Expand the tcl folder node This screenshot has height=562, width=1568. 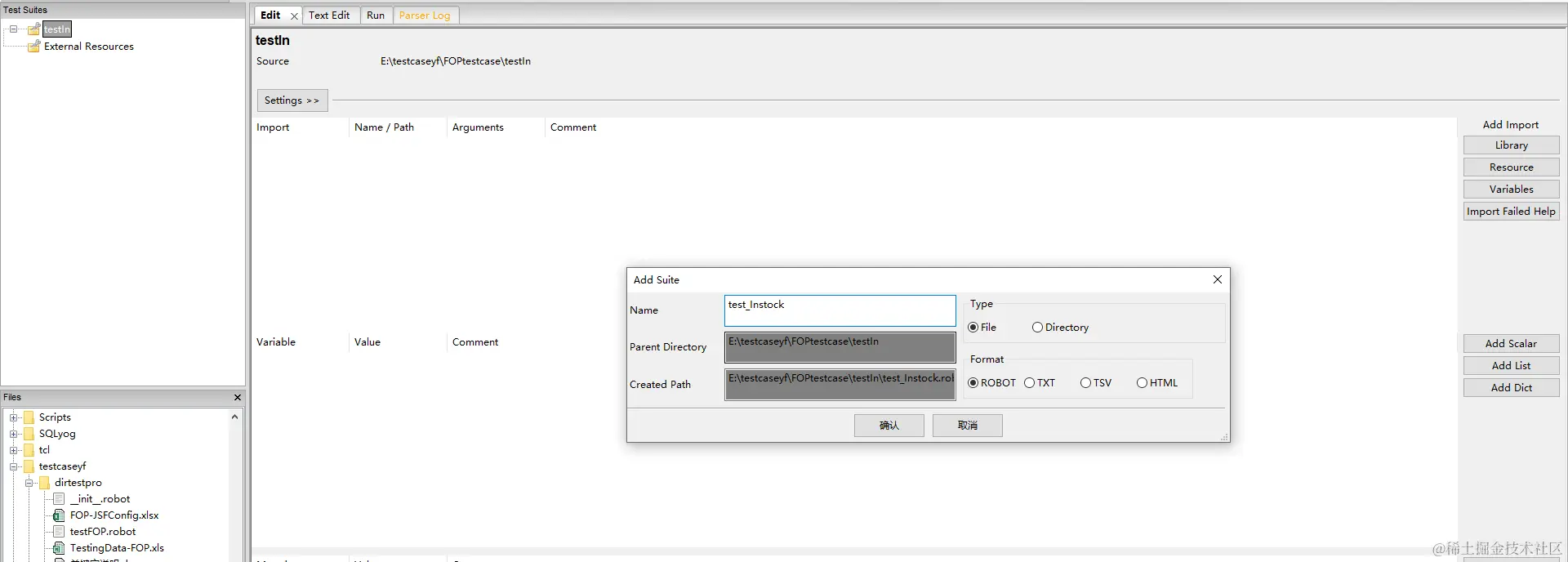click(13, 450)
